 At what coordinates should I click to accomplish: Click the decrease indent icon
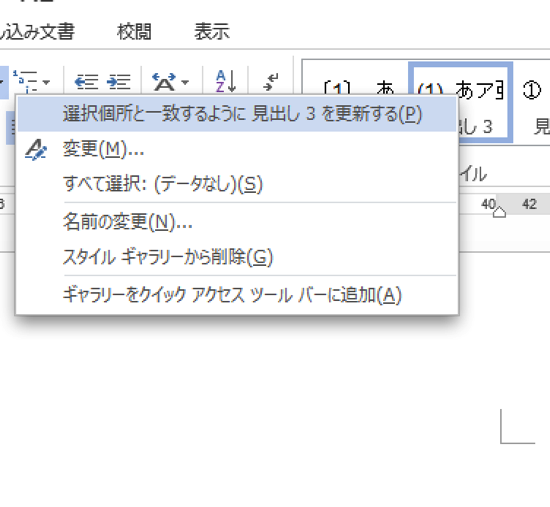86,82
